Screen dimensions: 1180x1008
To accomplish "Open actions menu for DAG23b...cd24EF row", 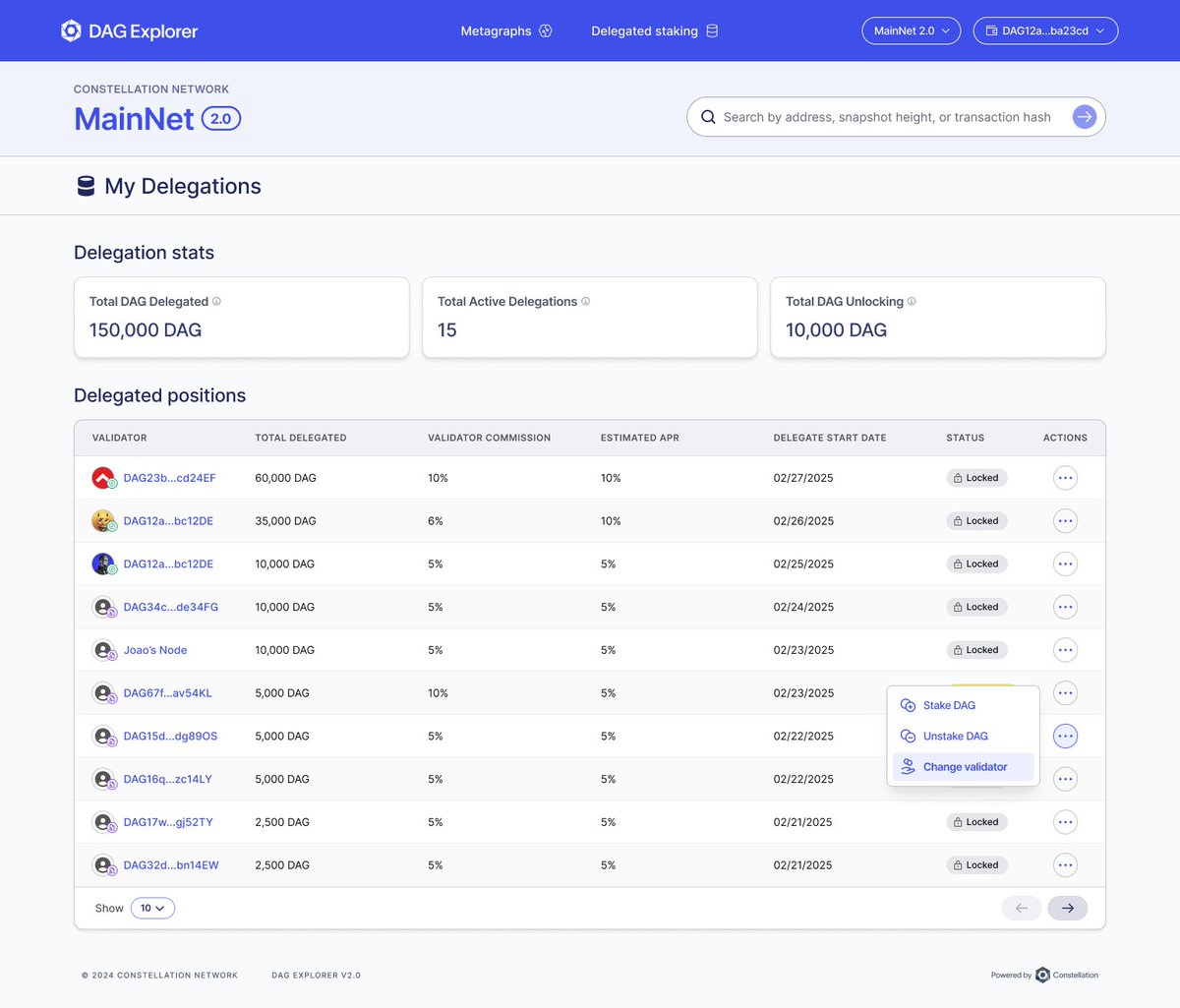I will coord(1065,478).
